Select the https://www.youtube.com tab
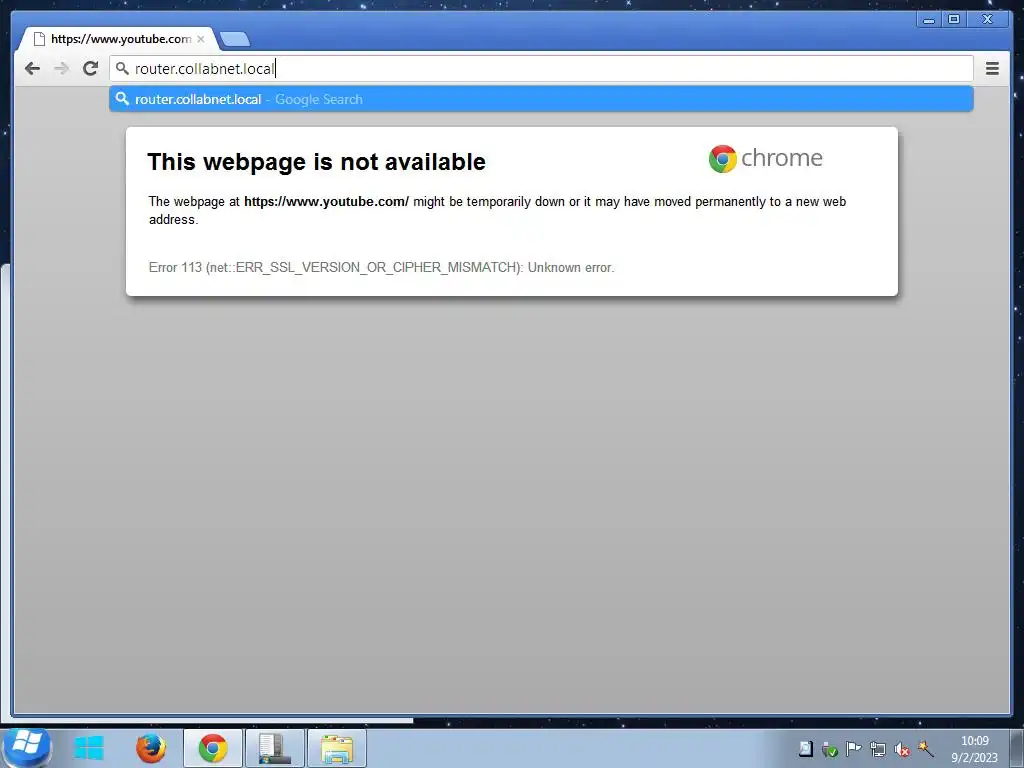1024x768 pixels. pyautogui.click(x=116, y=39)
